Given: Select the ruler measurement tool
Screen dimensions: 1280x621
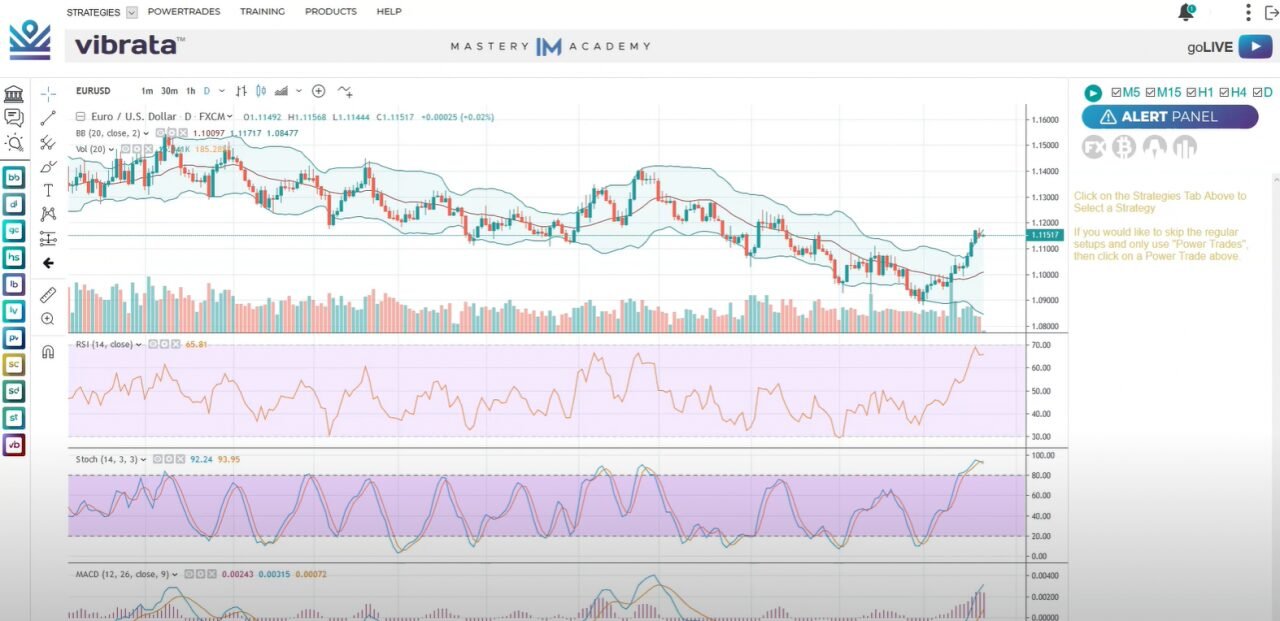Looking at the screenshot, I should pos(48,295).
